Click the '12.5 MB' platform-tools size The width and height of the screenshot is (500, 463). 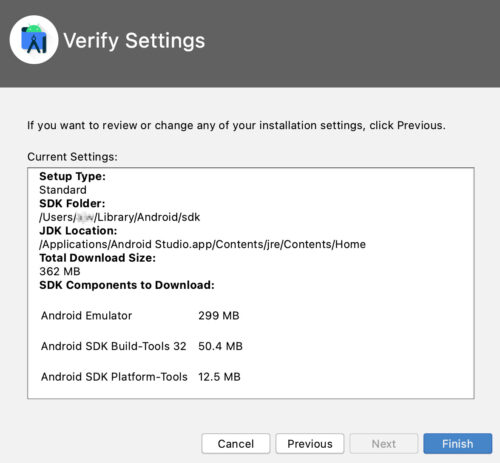219,377
